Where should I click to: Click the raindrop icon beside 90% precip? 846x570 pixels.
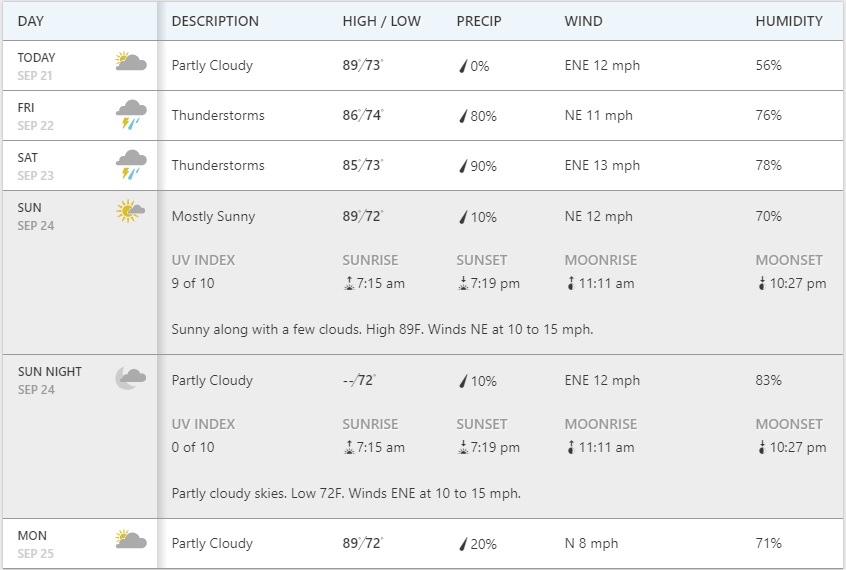pyautogui.click(x=462, y=166)
